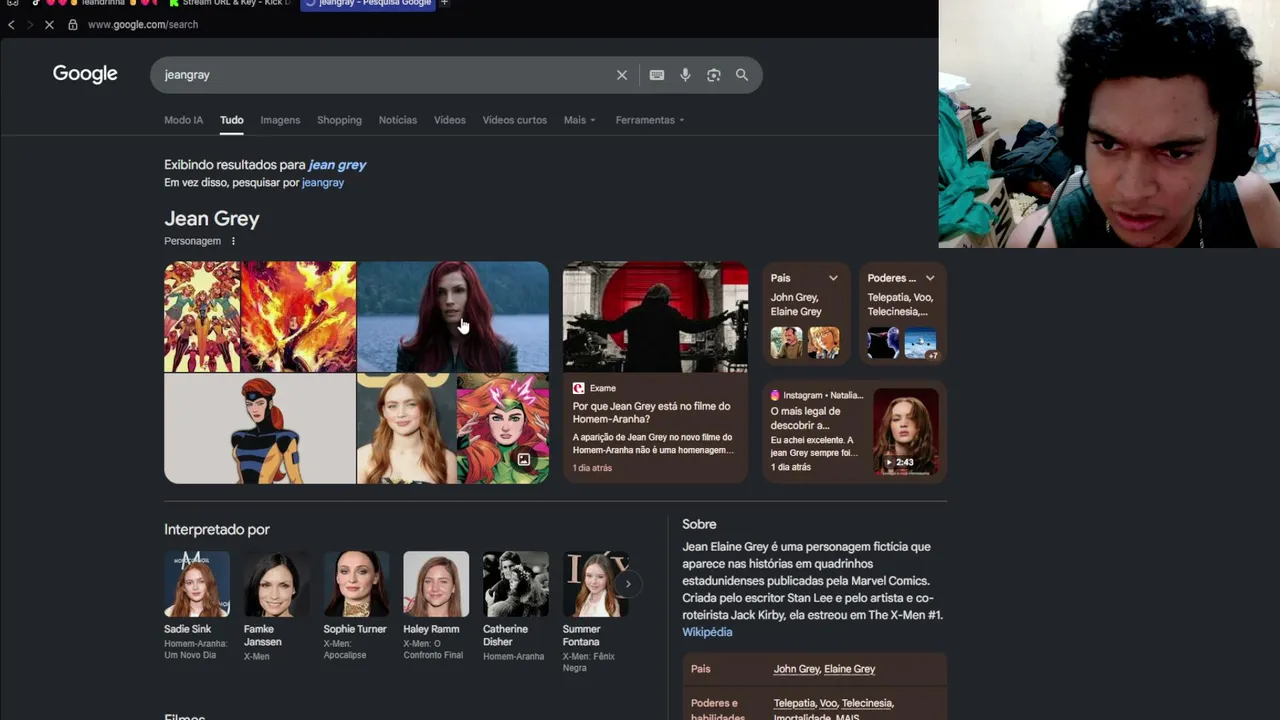Go back with the browser back arrow
This screenshot has width=1280, height=720.
click(x=11, y=24)
